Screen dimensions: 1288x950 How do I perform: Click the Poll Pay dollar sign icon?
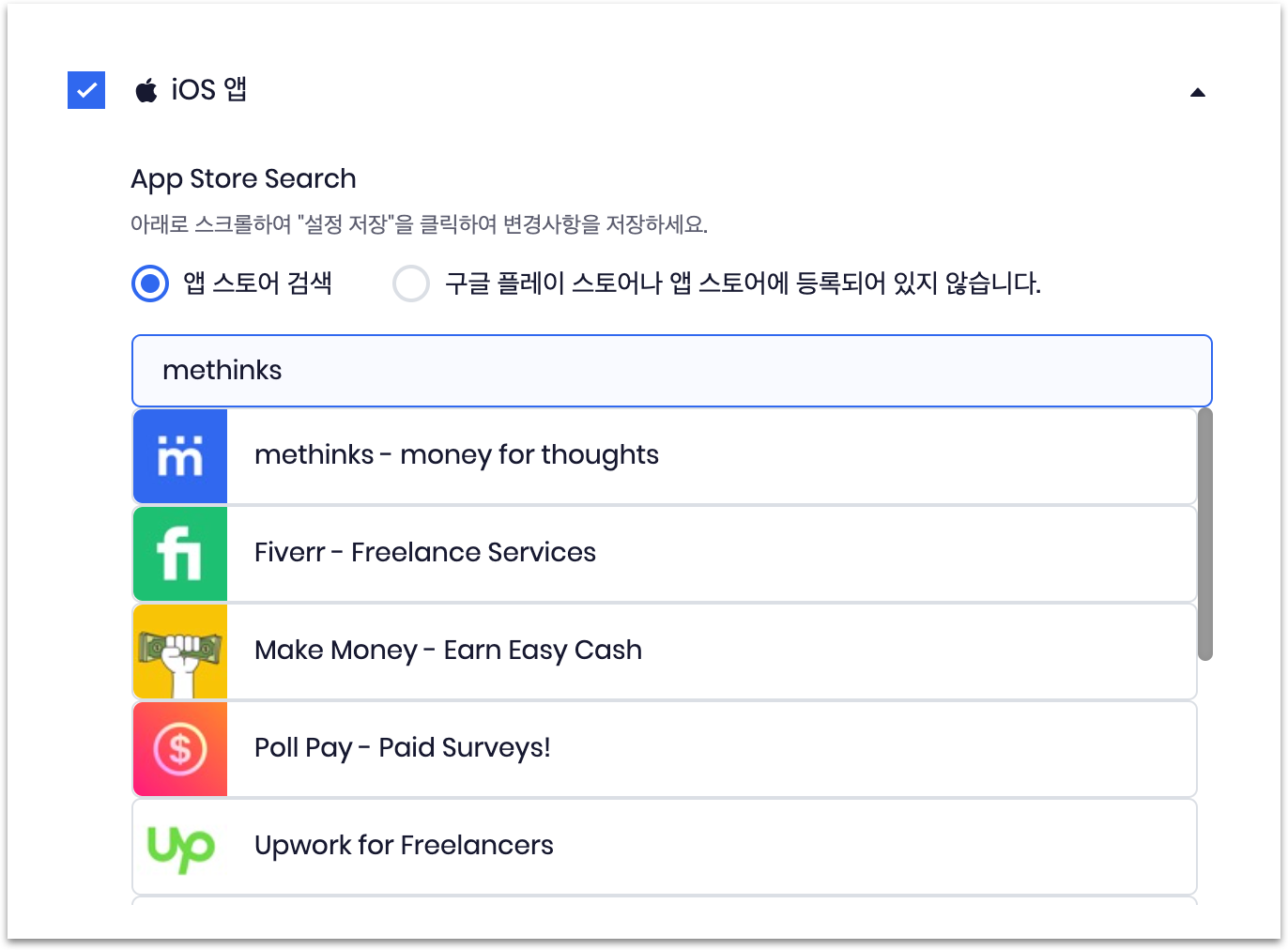pyautogui.click(x=179, y=748)
